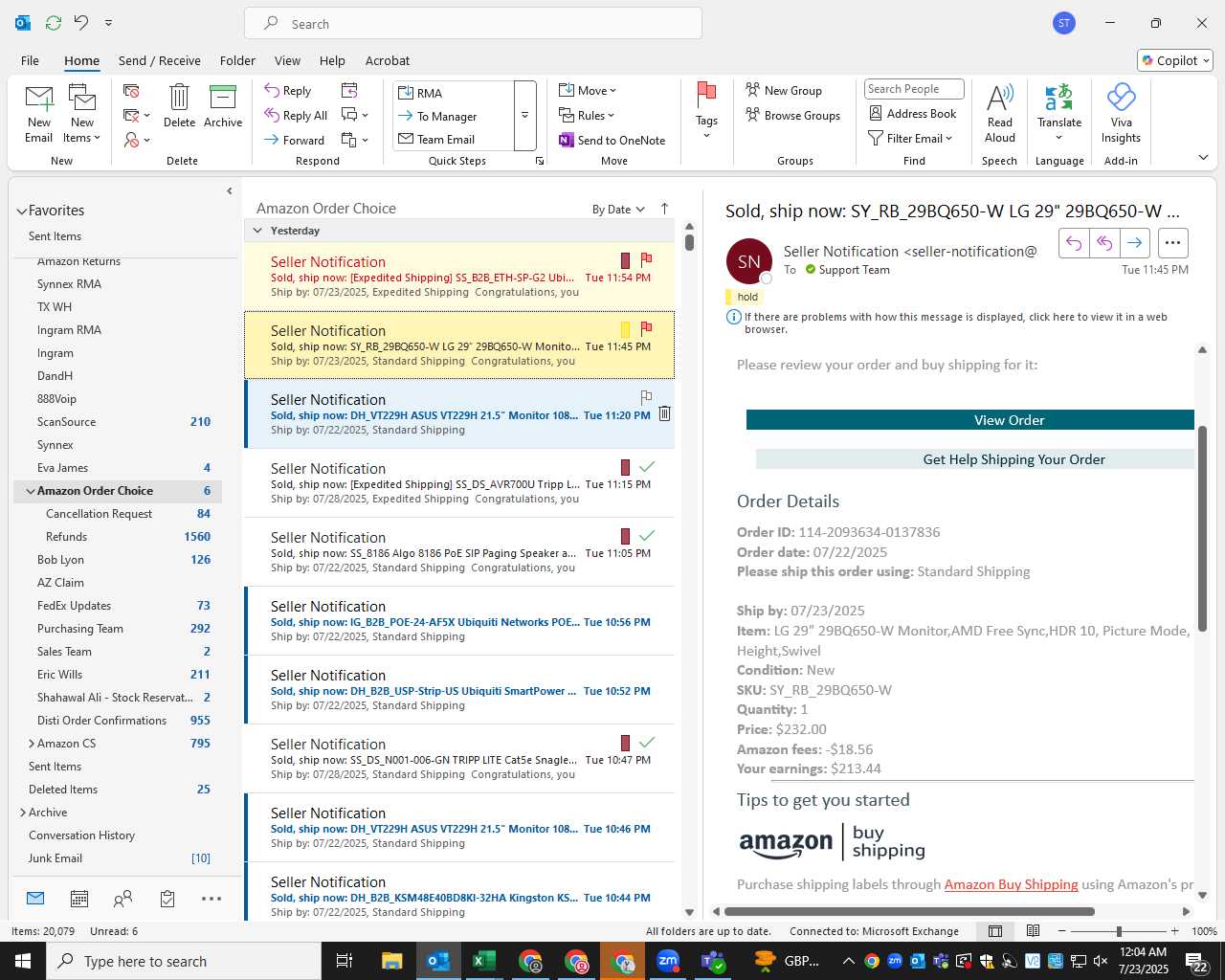The image size is (1225, 980).
Task: Open Amazon Buy Shipping link
Action: (1011, 884)
